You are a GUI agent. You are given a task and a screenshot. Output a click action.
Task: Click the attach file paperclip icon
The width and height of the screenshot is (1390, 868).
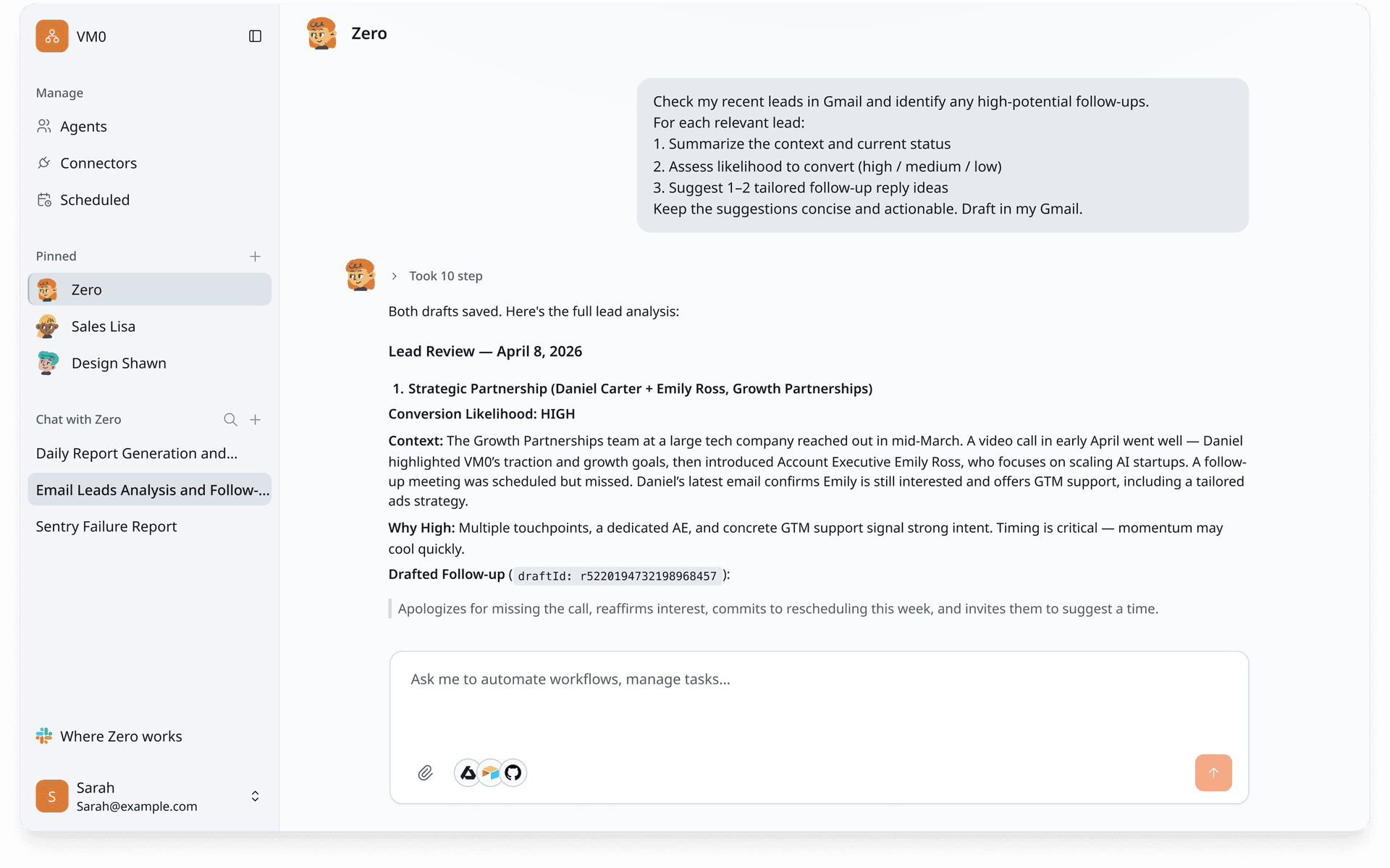coord(425,773)
